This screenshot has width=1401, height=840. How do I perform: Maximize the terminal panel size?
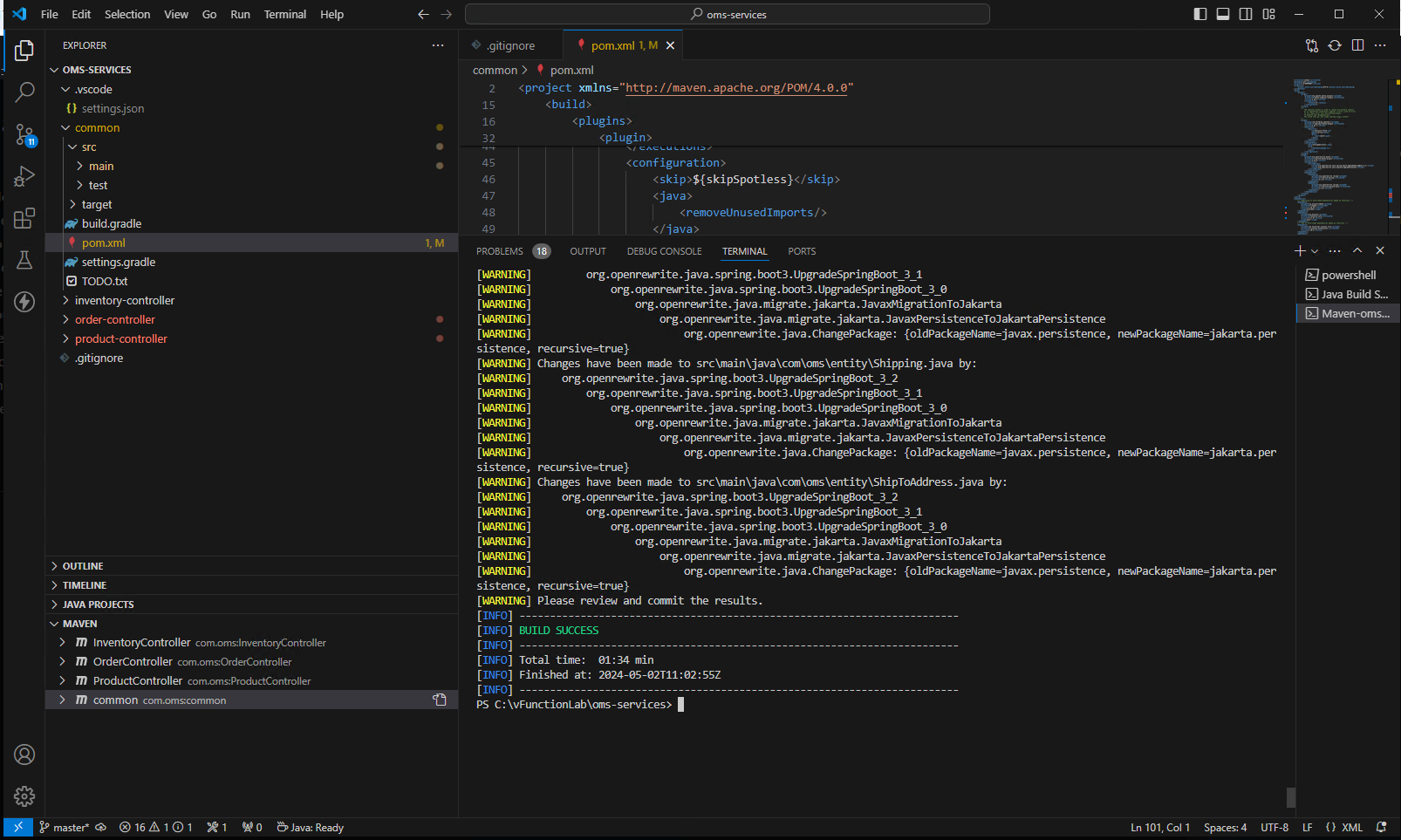pos(1357,251)
